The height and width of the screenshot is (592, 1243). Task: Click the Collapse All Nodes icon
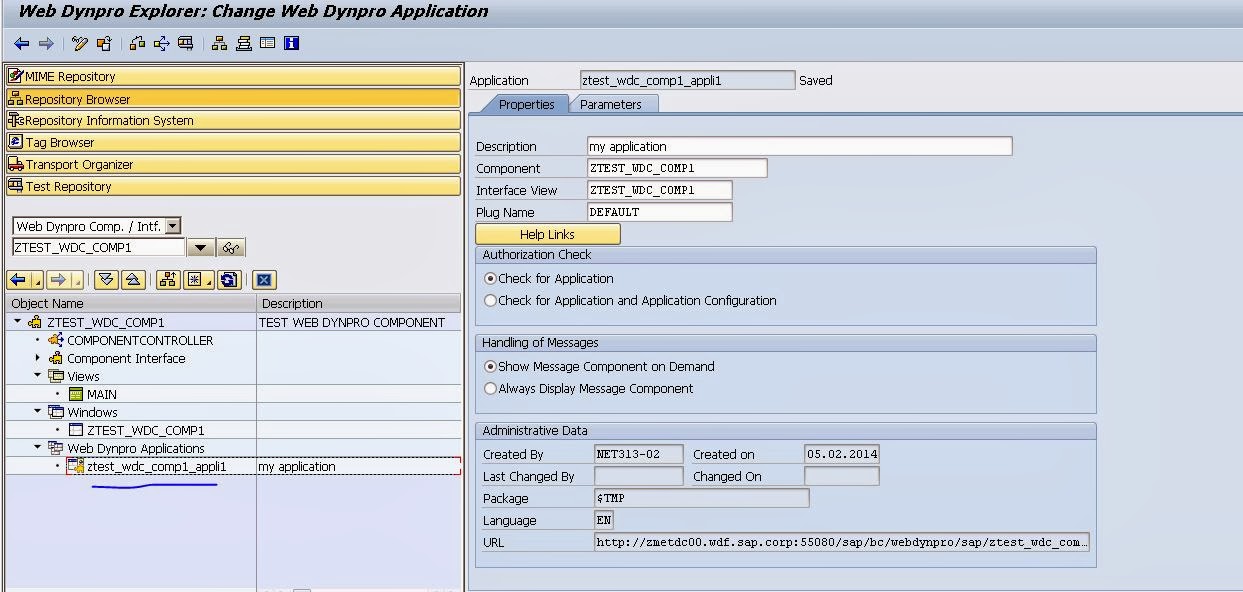pyautogui.click(x=133, y=280)
